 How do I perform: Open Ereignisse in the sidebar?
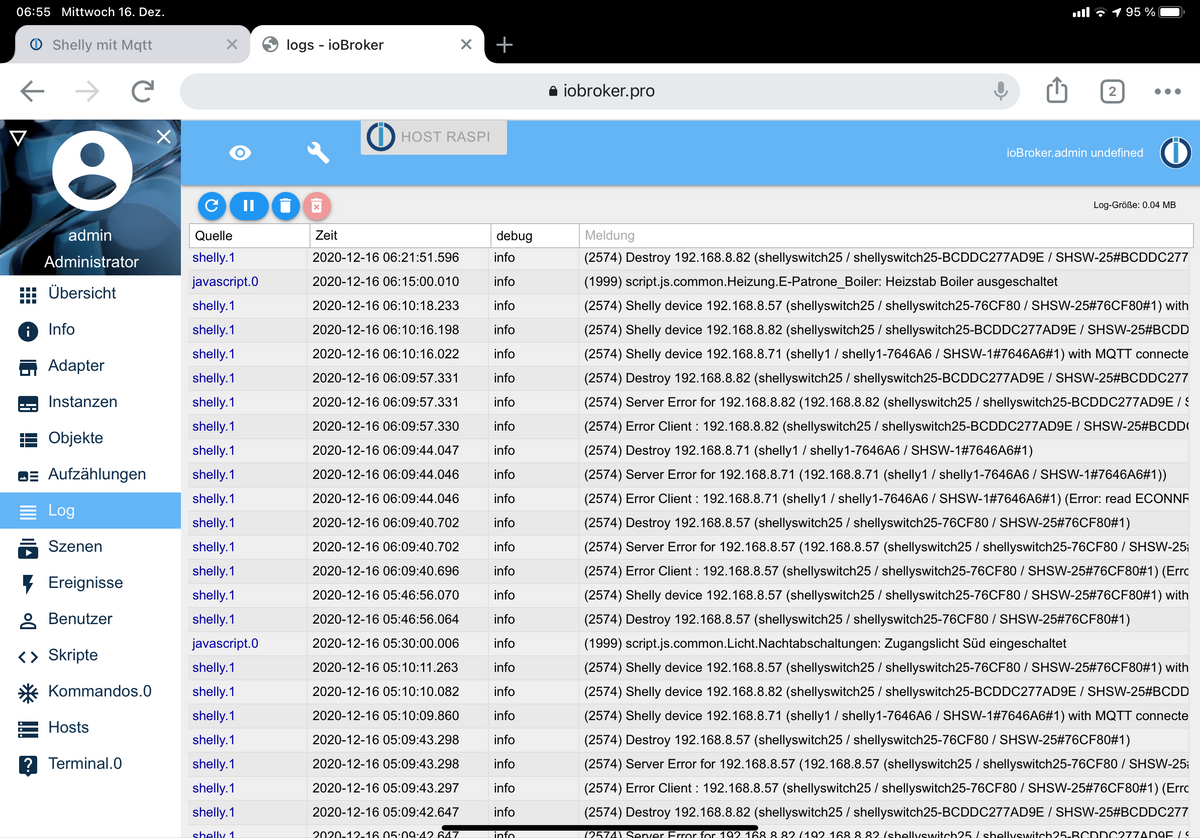tap(90, 582)
